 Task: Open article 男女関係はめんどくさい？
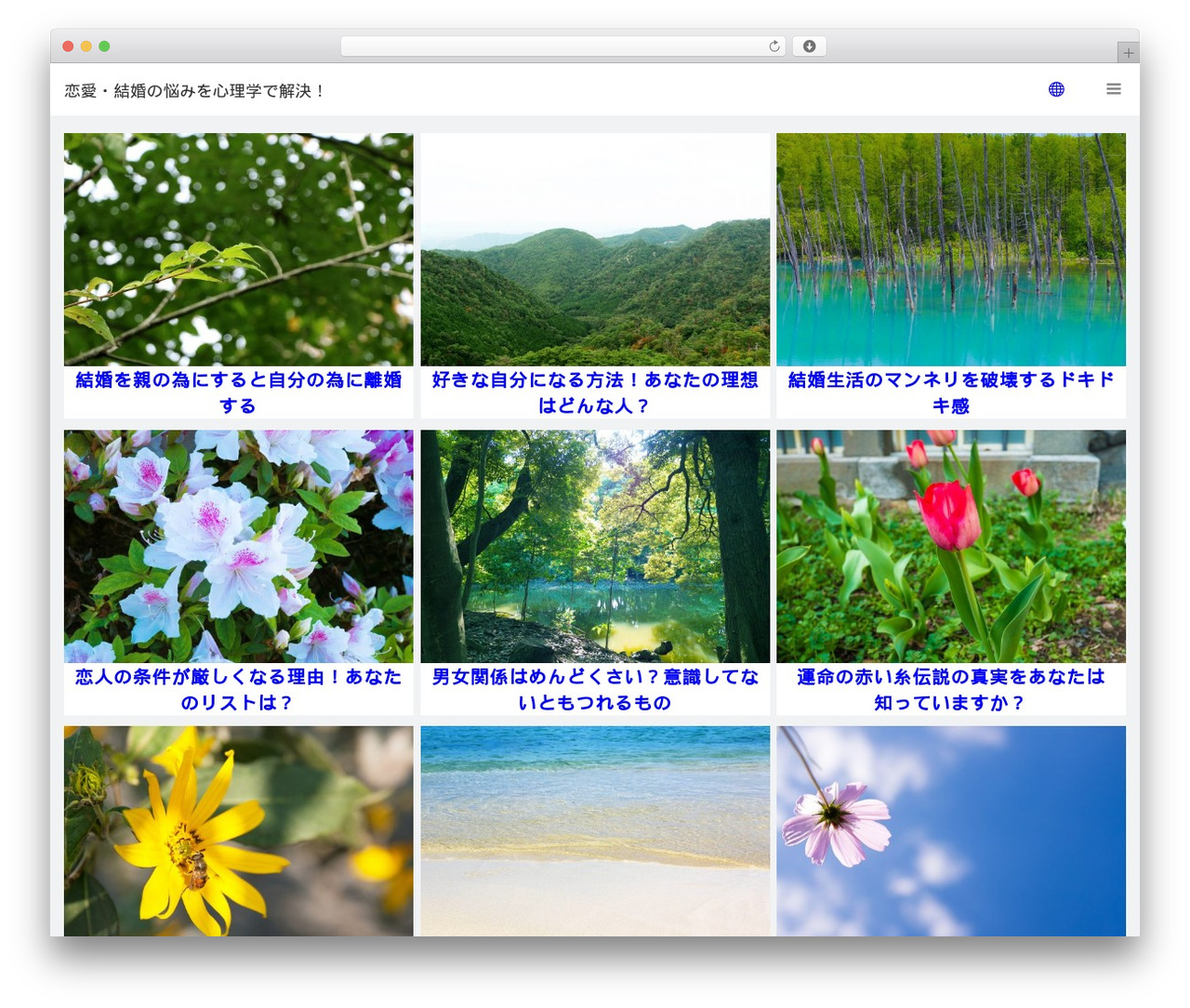595,689
